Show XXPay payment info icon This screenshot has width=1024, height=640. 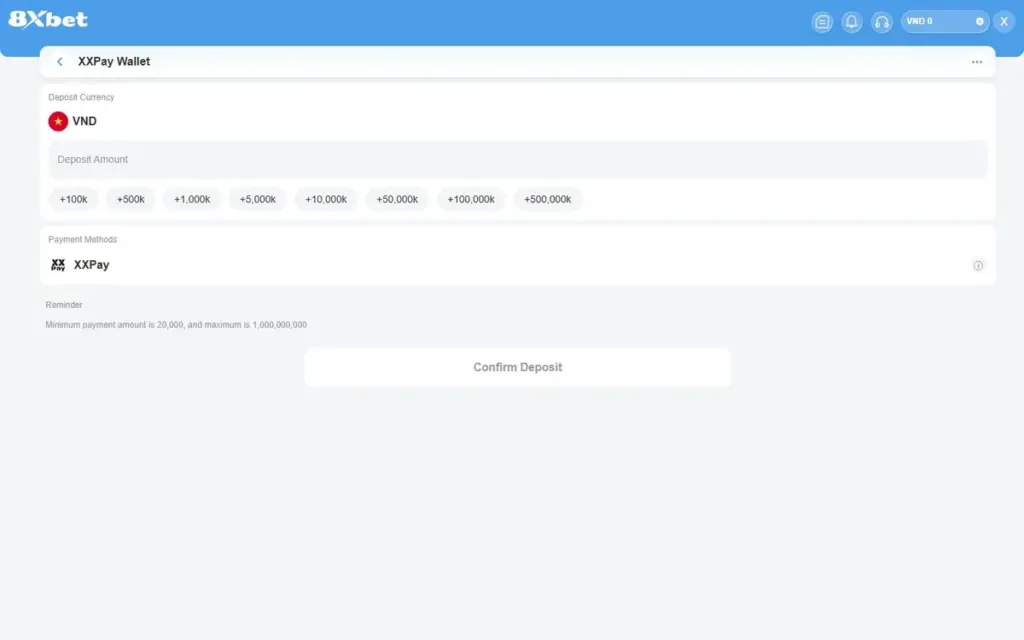click(978, 265)
